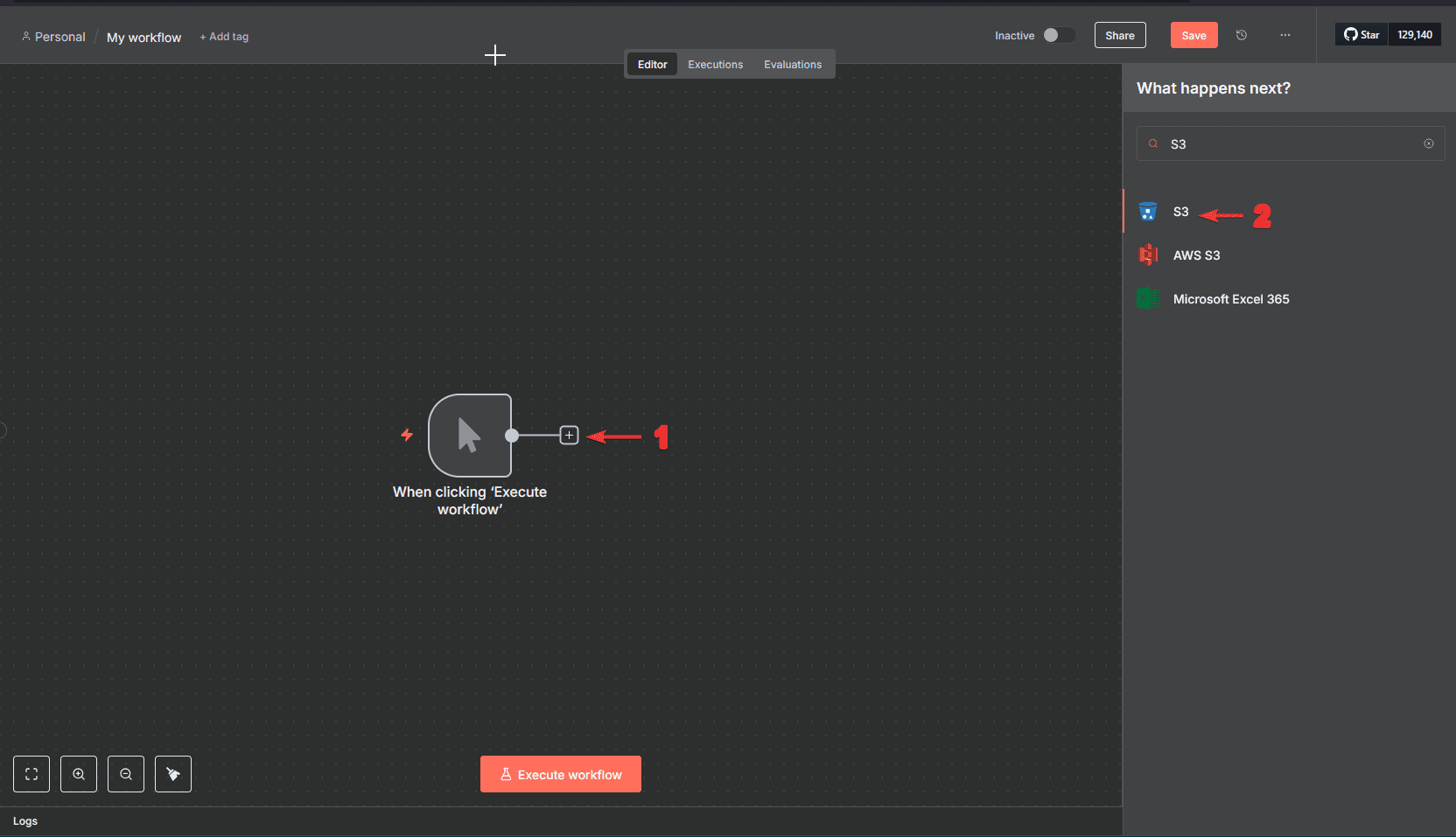Switch to the Executions tab
The width and height of the screenshot is (1456, 837).
click(715, 65)
